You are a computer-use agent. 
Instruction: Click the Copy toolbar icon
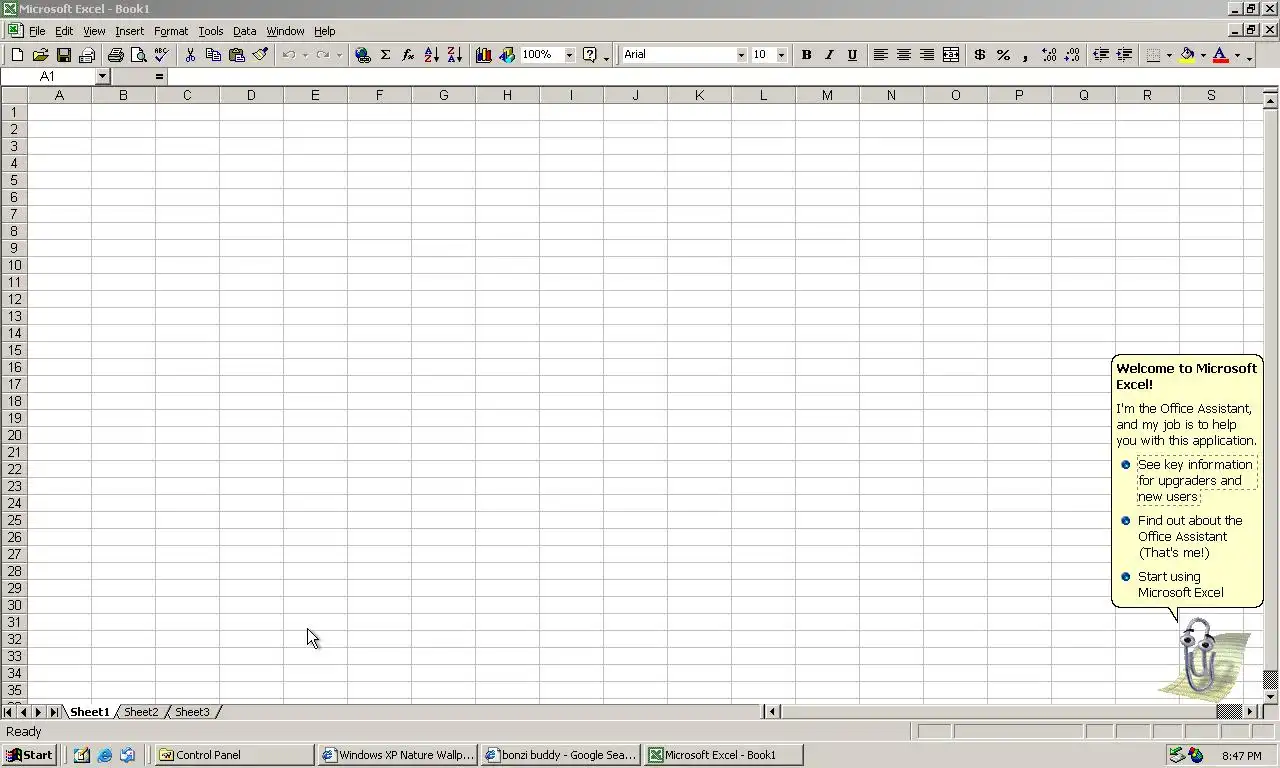[x=213, y=55]
